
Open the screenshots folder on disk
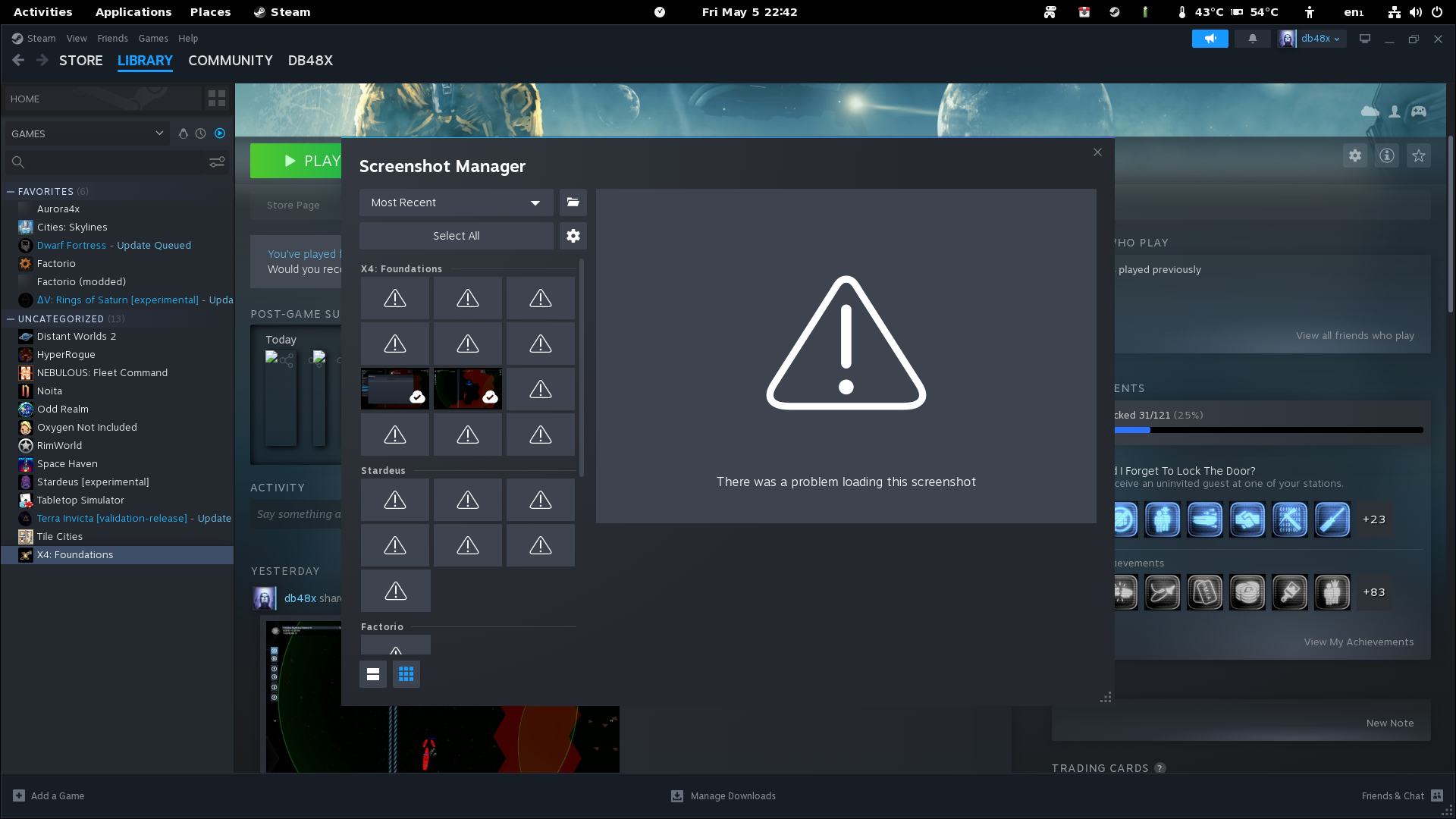pos(573,202)
